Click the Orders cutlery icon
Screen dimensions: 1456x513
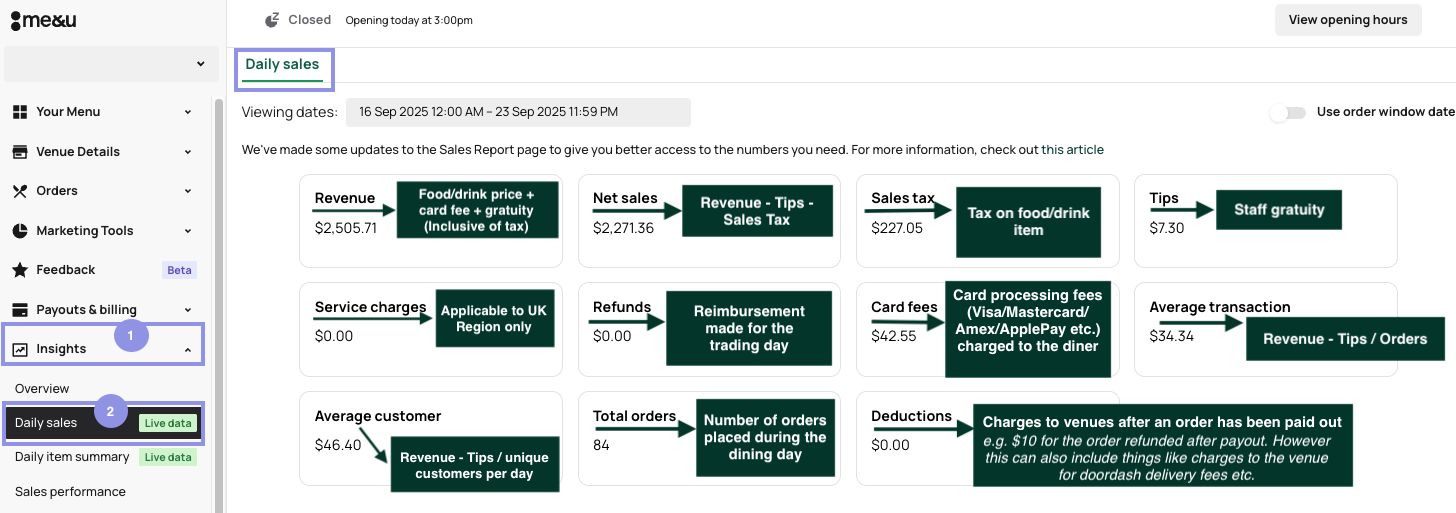tap(19, 191)
